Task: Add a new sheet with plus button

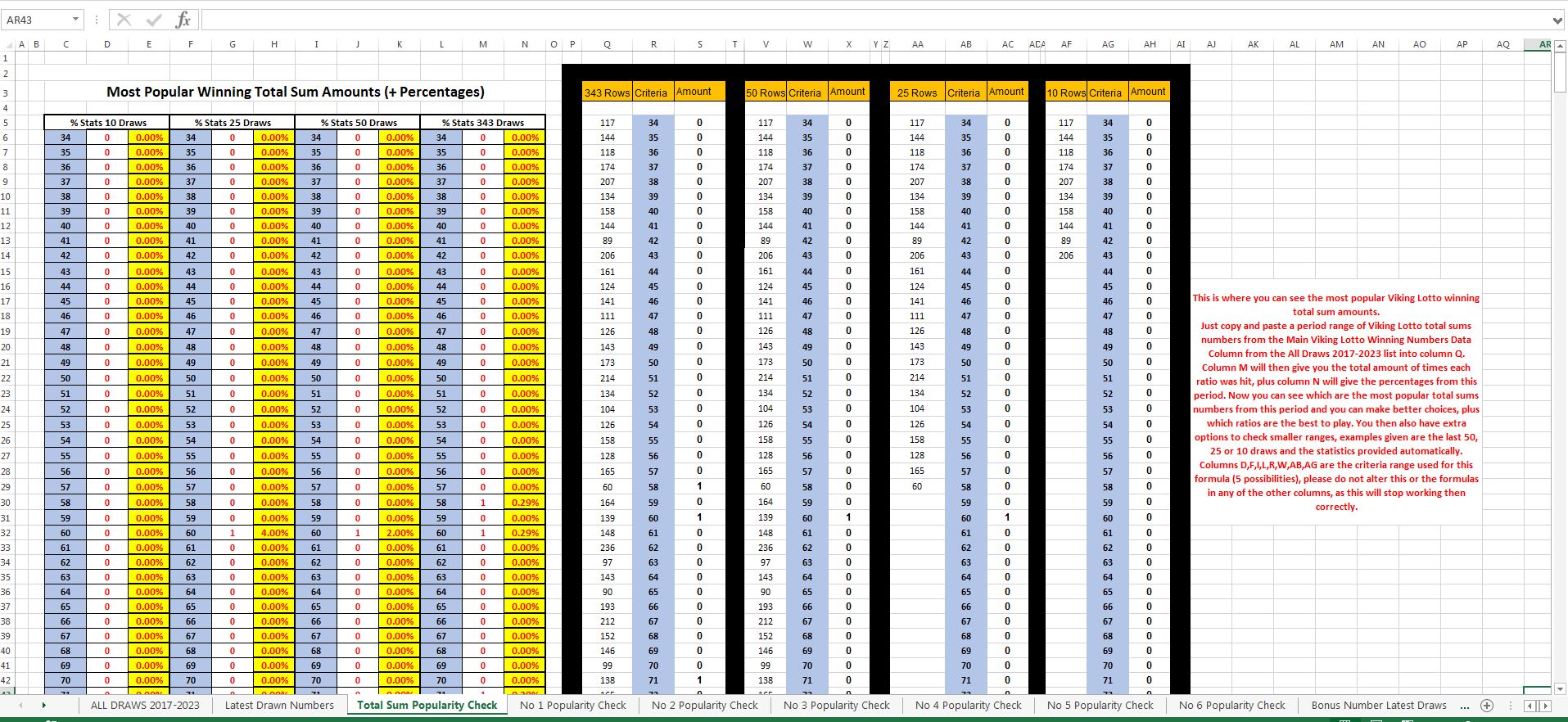Action: [1487, 705]
